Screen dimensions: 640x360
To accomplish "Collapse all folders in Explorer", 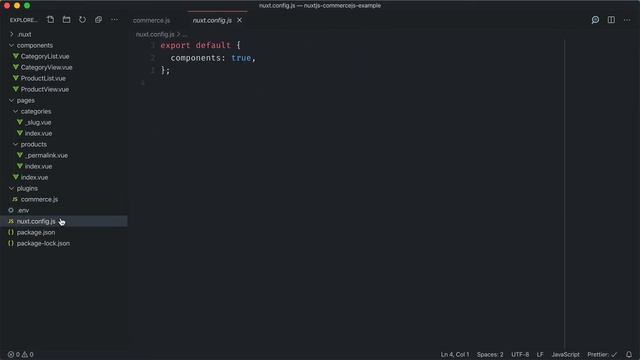I will pos(98,20).
